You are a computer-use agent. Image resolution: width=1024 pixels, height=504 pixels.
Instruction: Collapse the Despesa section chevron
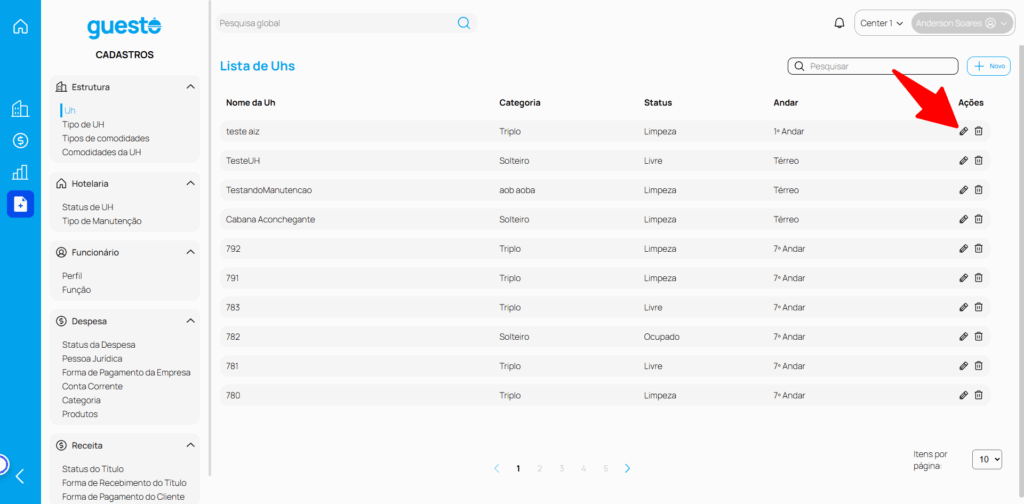coord(190,321)
